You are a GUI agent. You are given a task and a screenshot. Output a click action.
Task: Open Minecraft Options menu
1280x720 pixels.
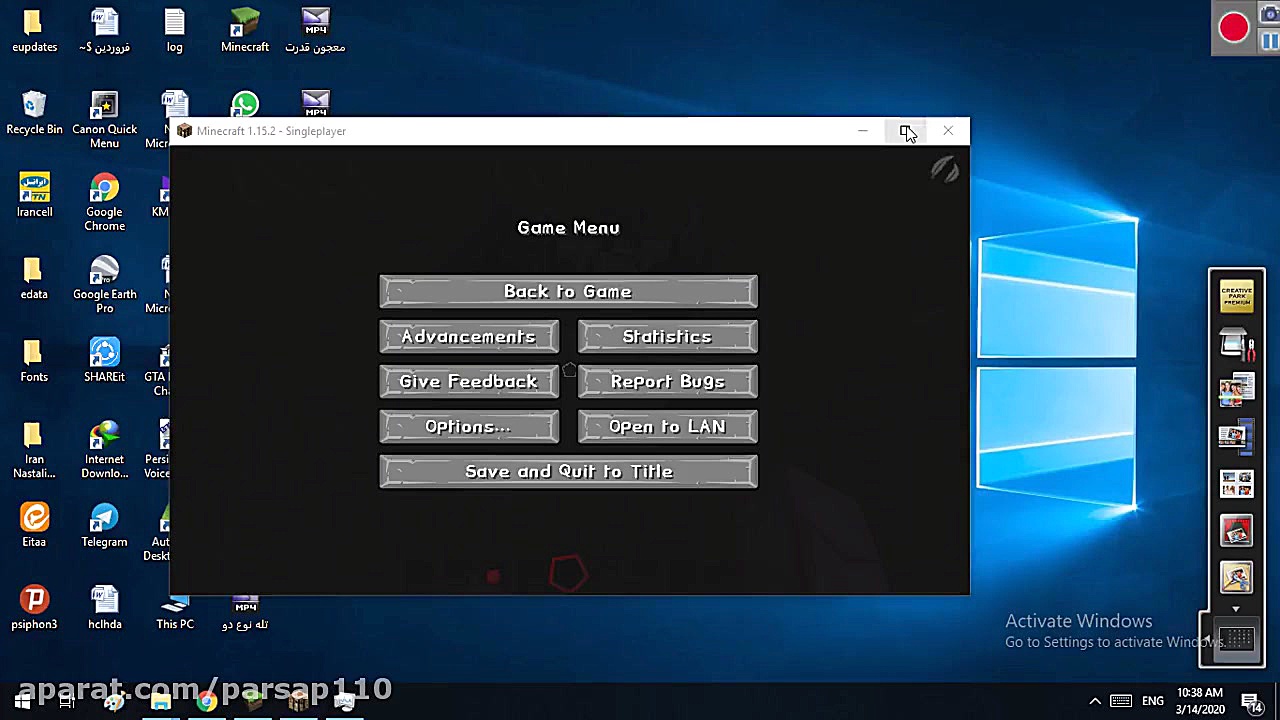coord(469,427)
